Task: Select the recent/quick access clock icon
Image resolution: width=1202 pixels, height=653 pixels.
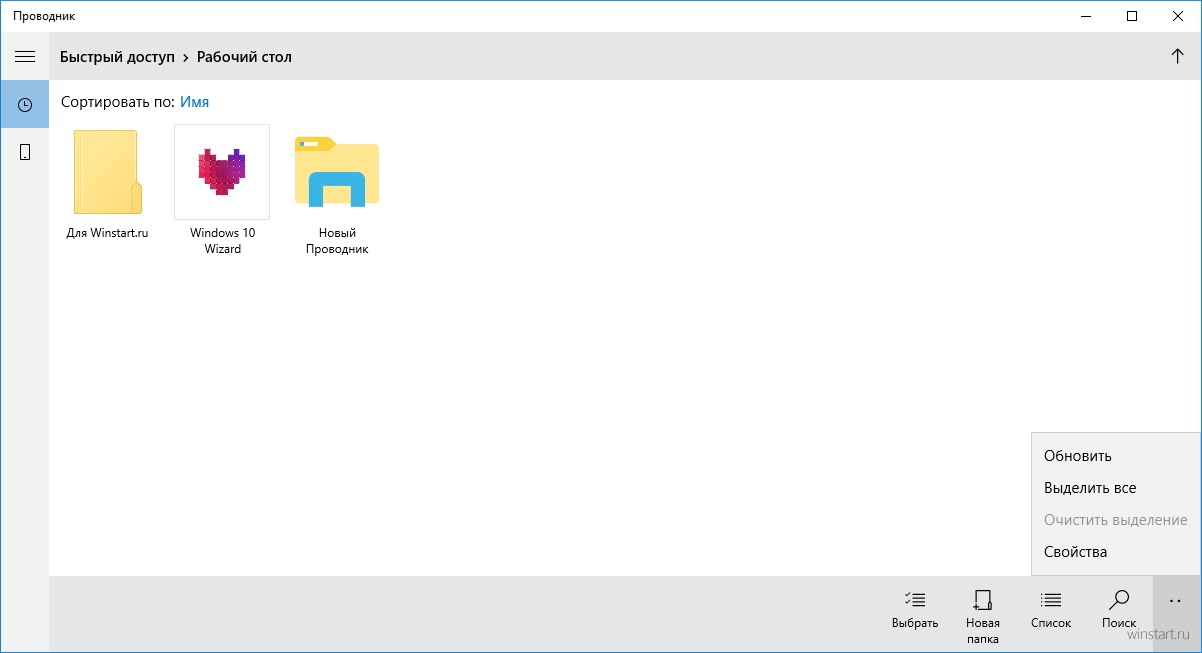Action: pos(24,104)
